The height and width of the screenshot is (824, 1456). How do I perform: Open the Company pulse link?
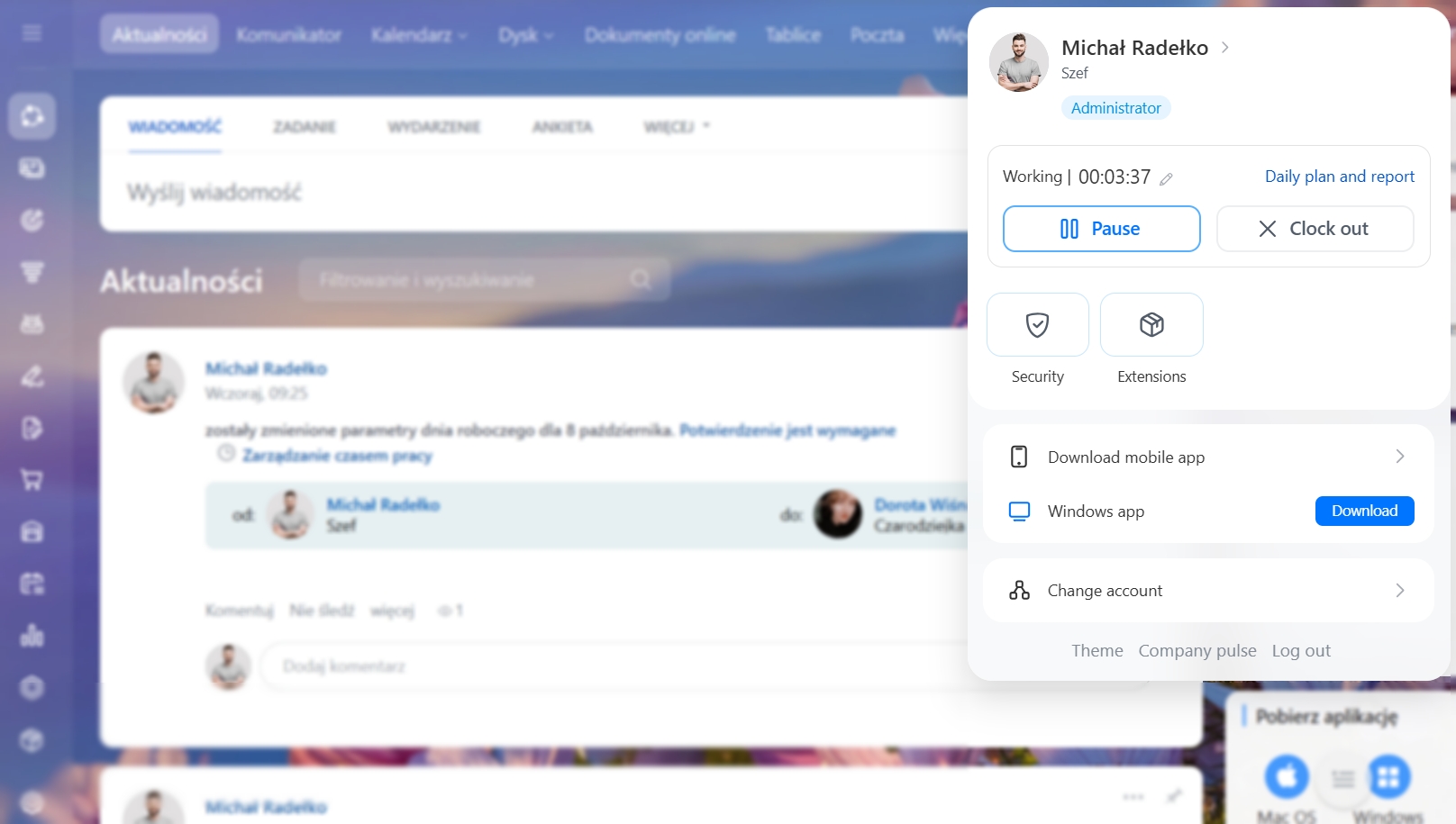1197,650
